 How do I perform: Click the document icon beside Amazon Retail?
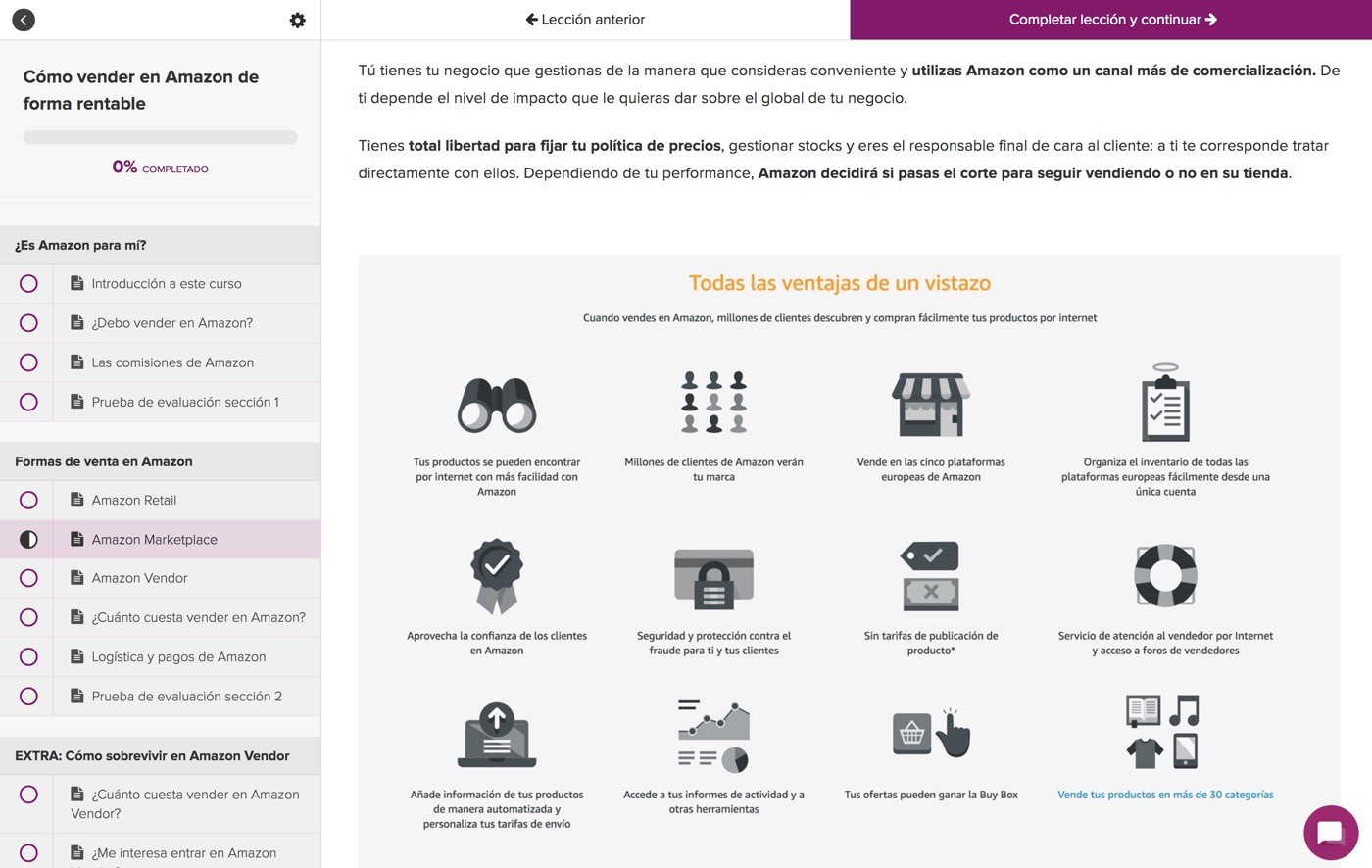(77, 500)
